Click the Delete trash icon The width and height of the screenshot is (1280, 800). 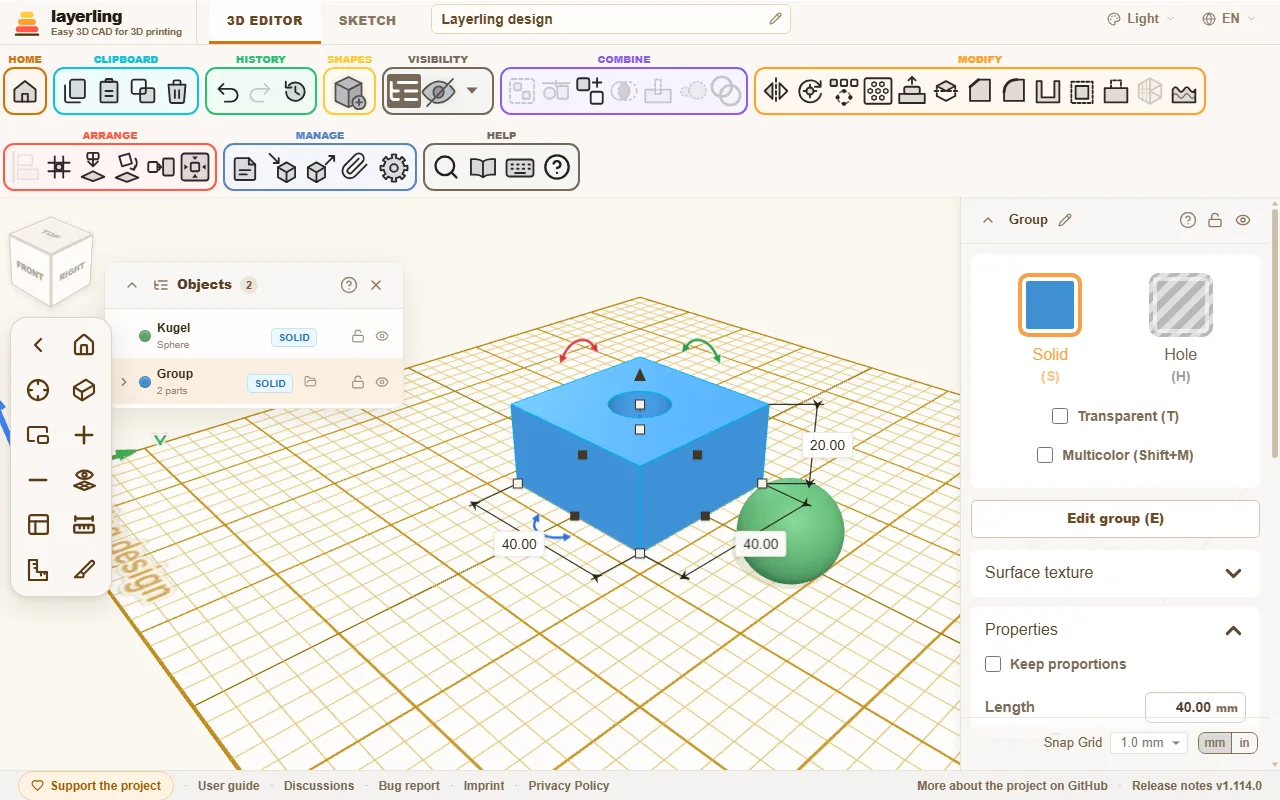click(177, 92)
